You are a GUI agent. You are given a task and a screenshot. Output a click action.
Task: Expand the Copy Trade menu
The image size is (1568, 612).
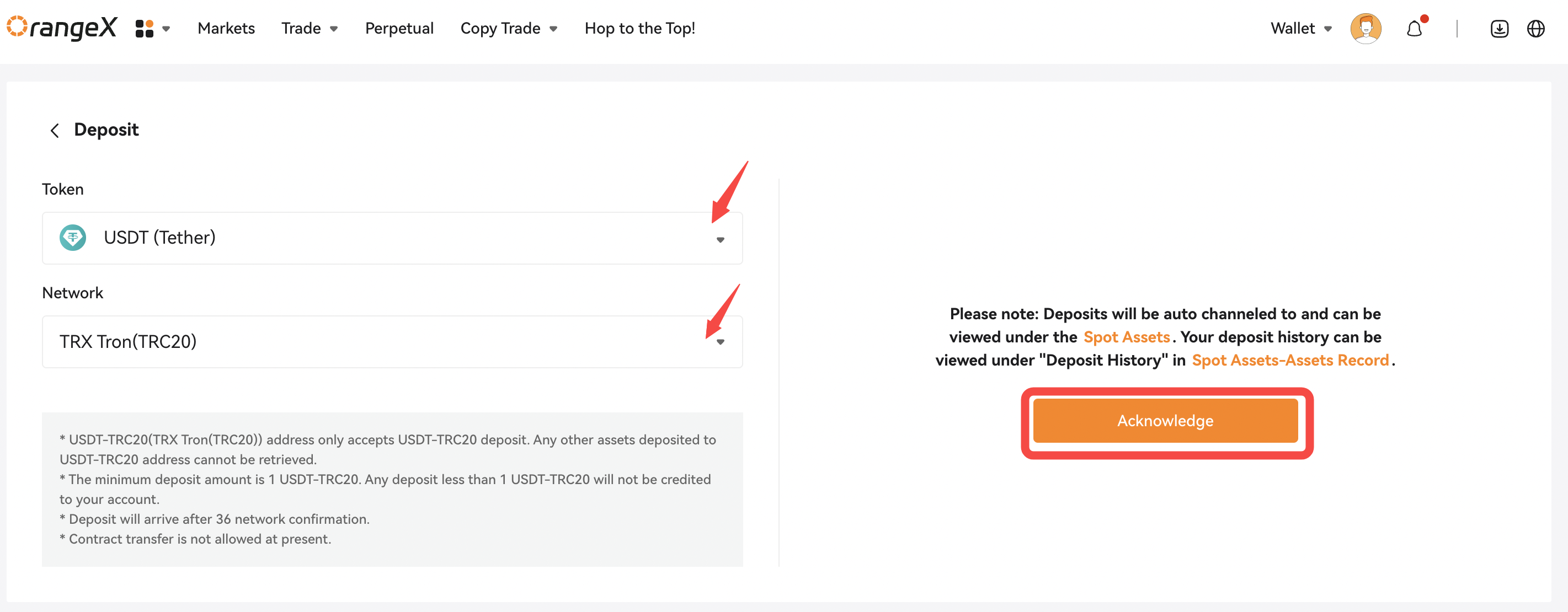(509, 29)
